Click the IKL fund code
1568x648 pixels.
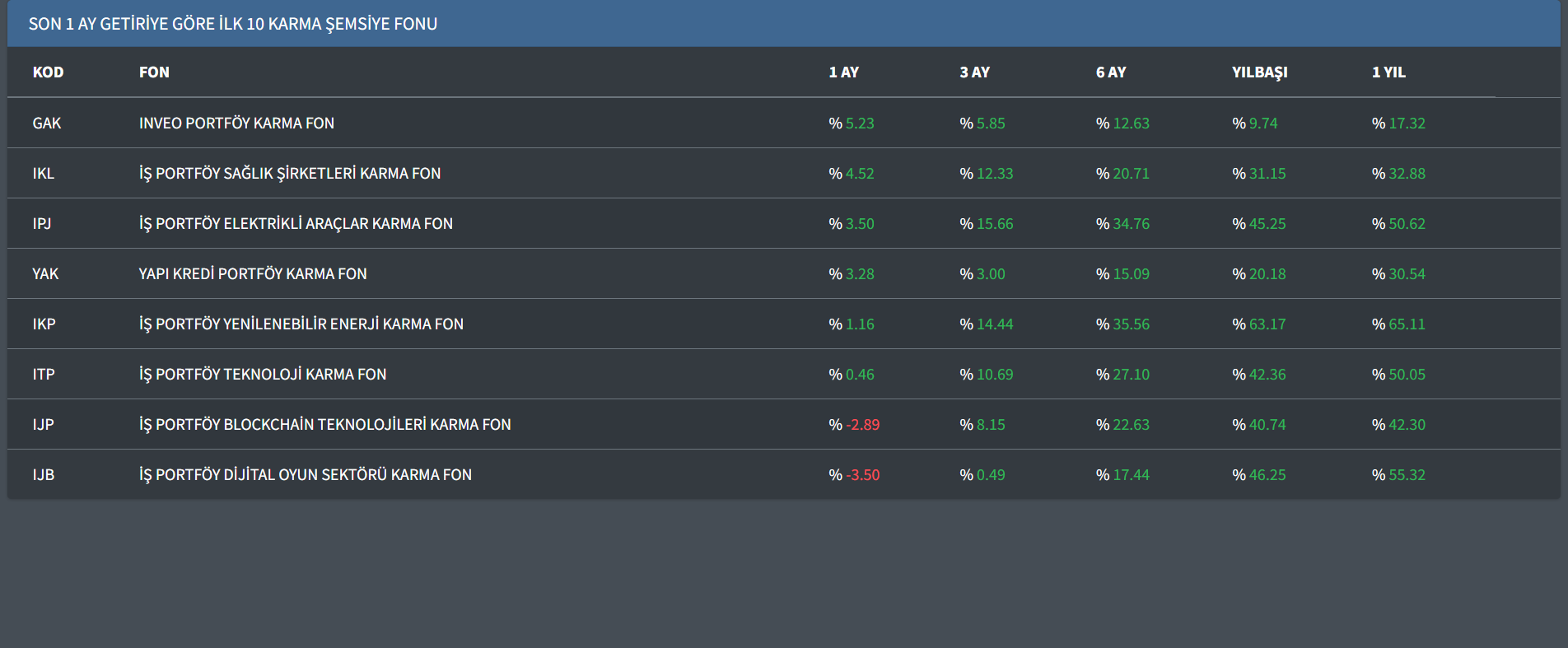[44, 174]
